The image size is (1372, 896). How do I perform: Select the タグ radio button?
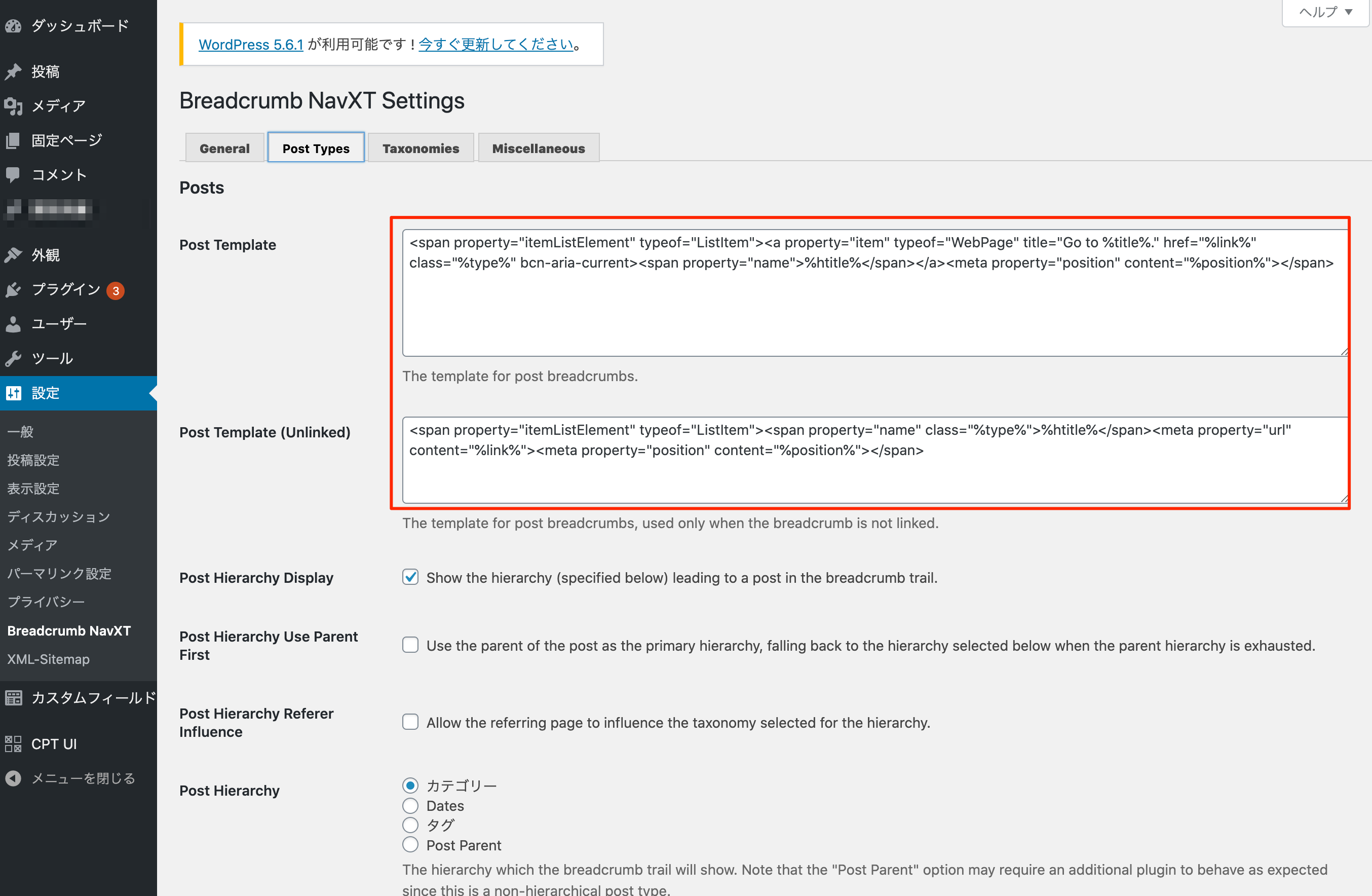click(x=410, y=825)
